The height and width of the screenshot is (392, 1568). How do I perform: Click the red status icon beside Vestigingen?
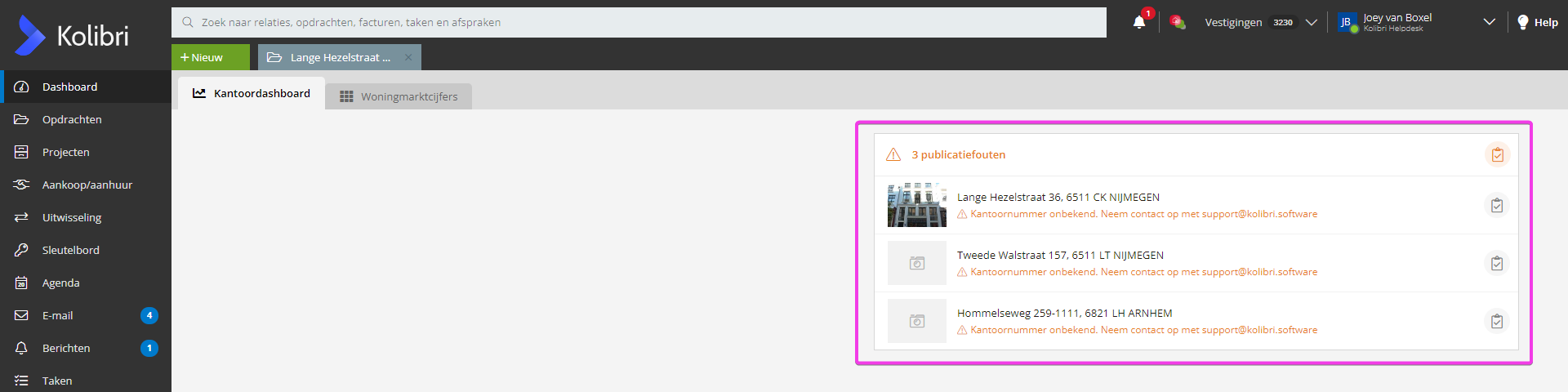[1177, 22]
